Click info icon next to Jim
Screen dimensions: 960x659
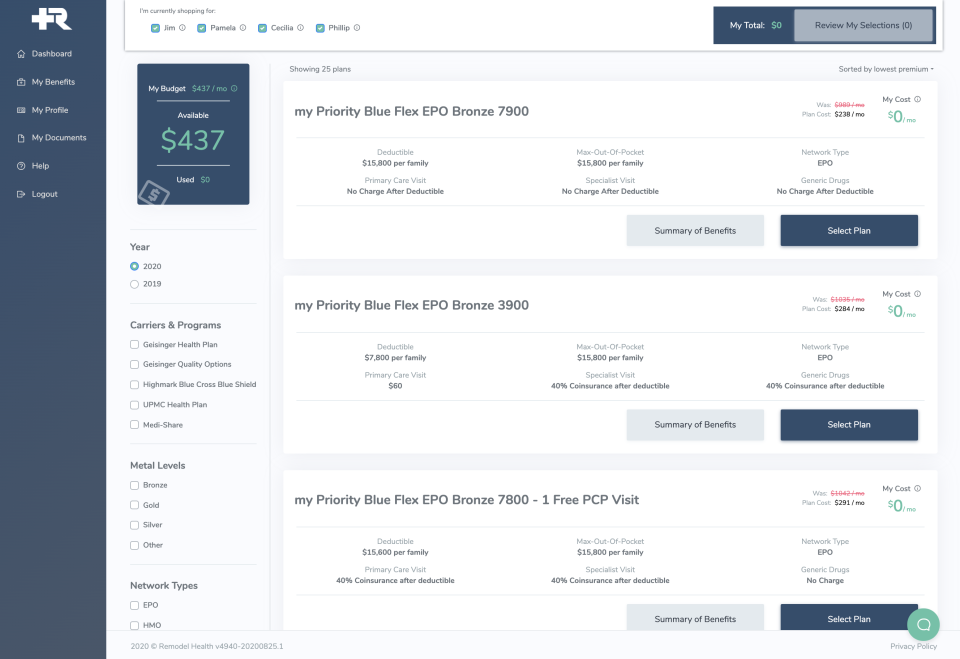pyautogui.click(x=182, y=28)
